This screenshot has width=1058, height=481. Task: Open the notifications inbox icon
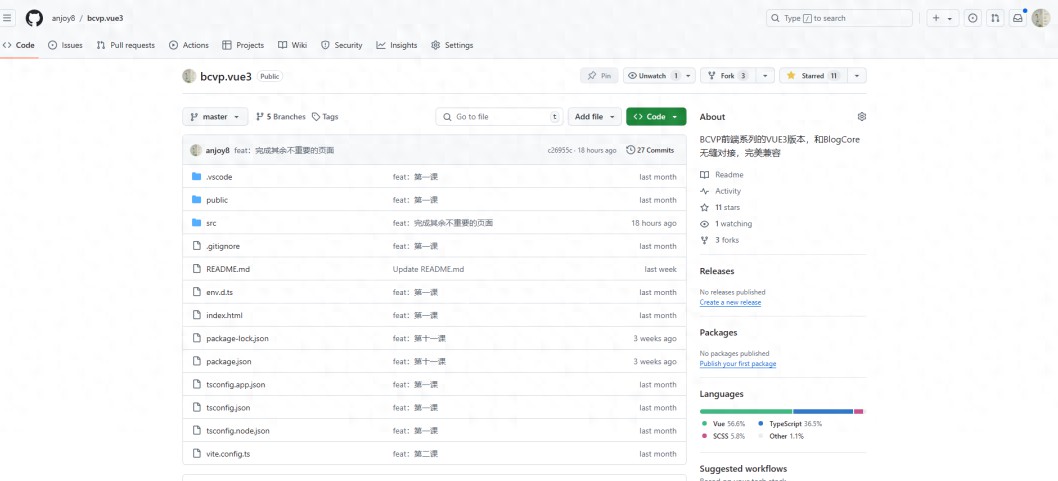1017,18
